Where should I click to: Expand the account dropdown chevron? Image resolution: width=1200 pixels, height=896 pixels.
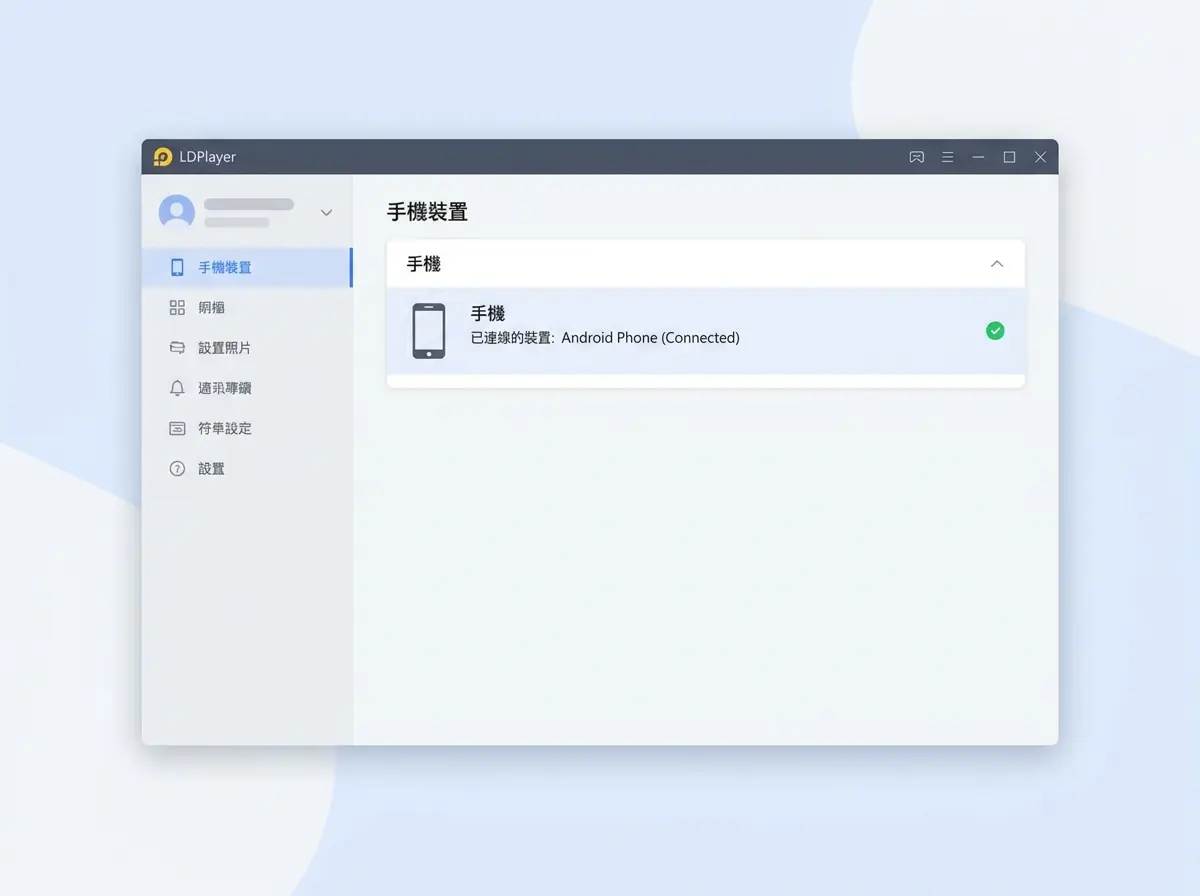[x=326, y=213]
